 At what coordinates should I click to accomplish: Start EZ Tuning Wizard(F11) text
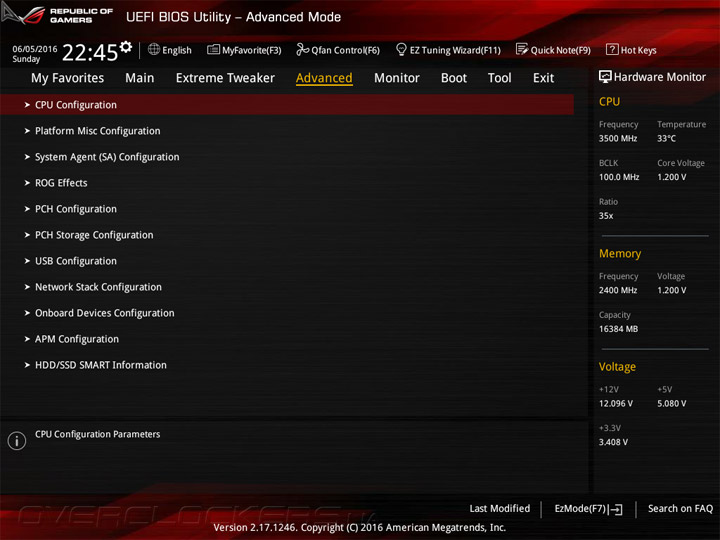(x=455, y=50)
